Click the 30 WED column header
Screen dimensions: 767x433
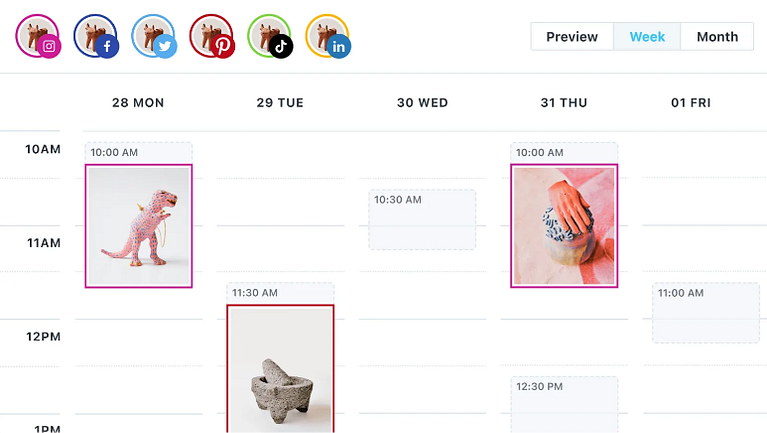click(x=423, y=103)
